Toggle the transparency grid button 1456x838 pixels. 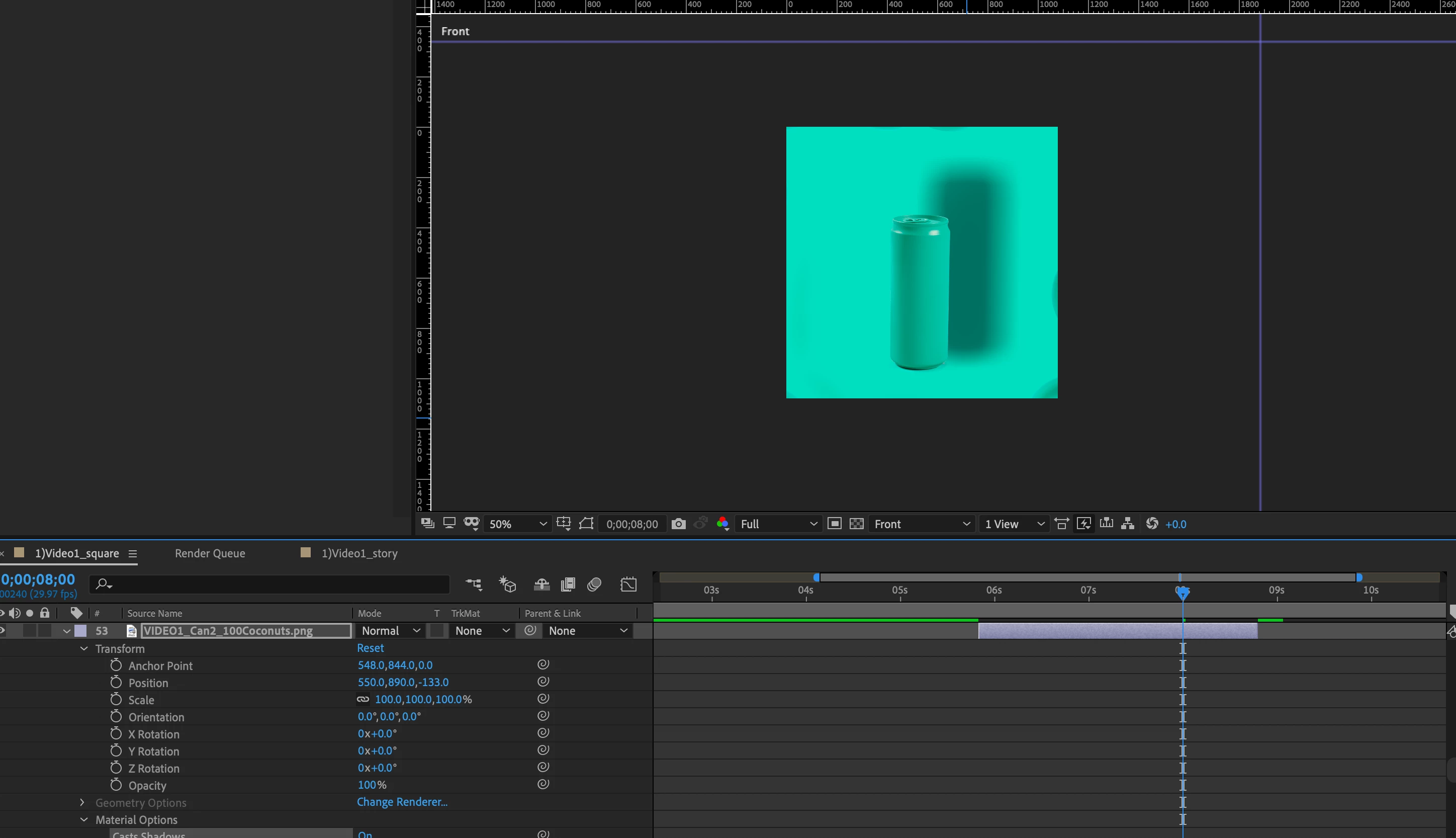[857, 524]
